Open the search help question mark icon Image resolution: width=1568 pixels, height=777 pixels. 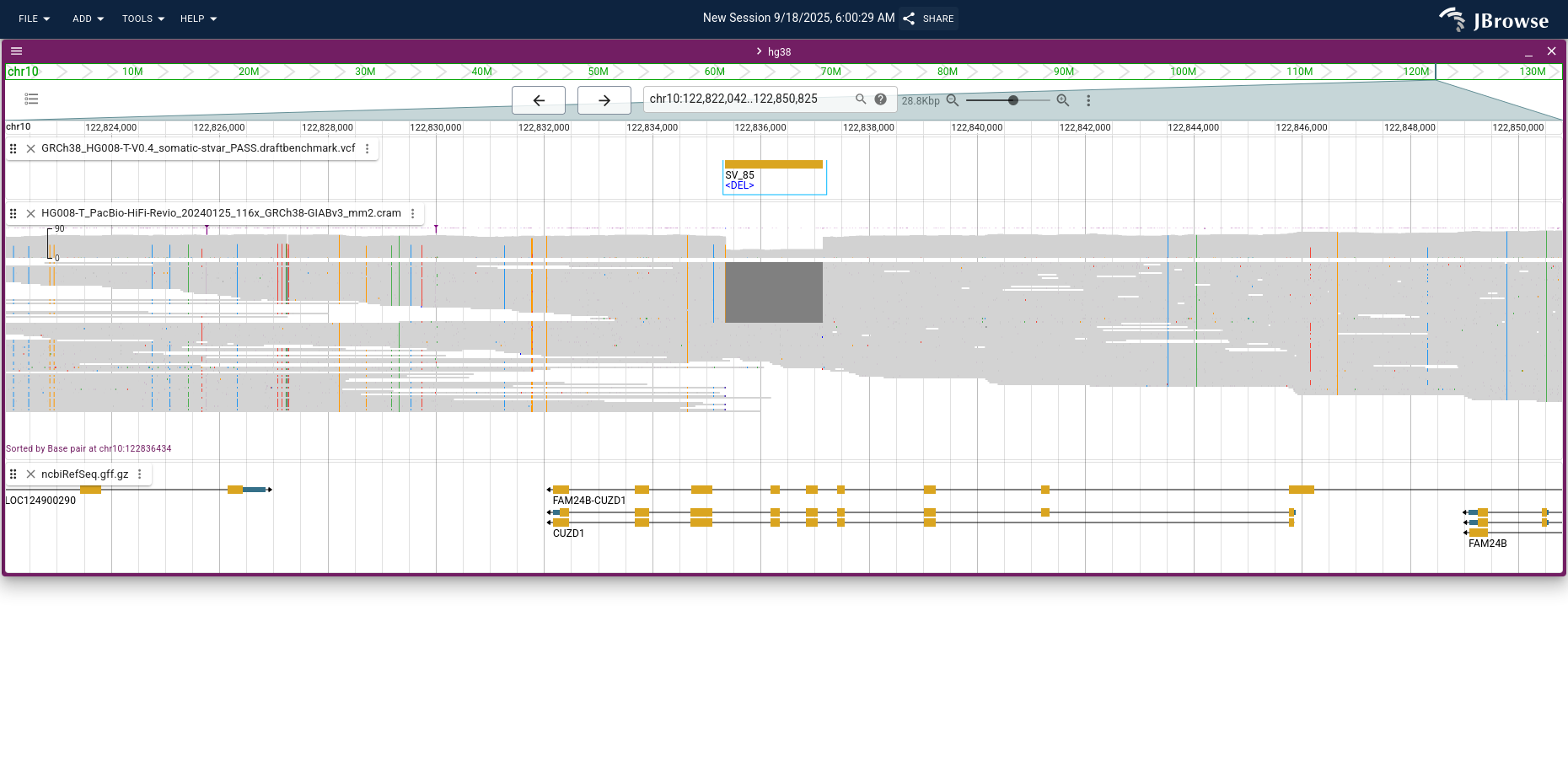(880, 99)
